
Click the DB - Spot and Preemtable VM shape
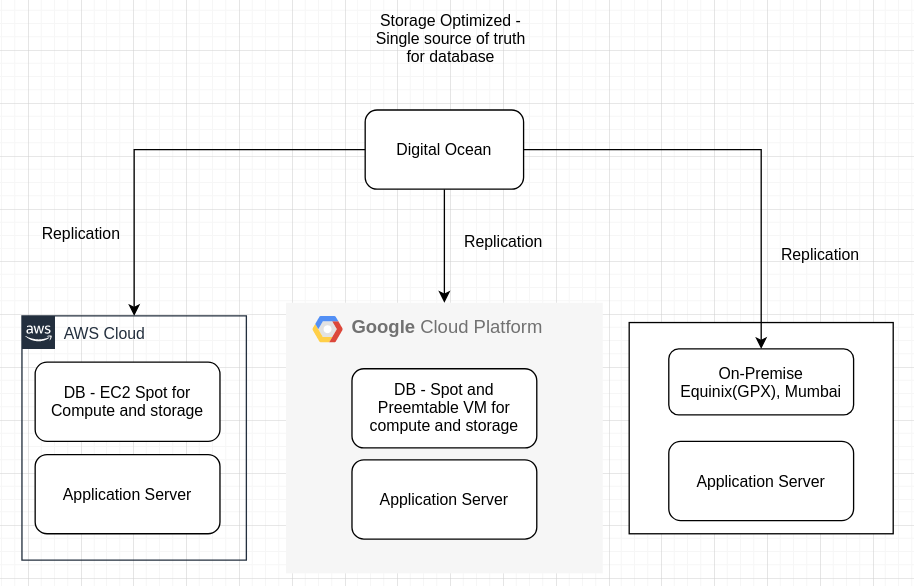pos(444,408)
